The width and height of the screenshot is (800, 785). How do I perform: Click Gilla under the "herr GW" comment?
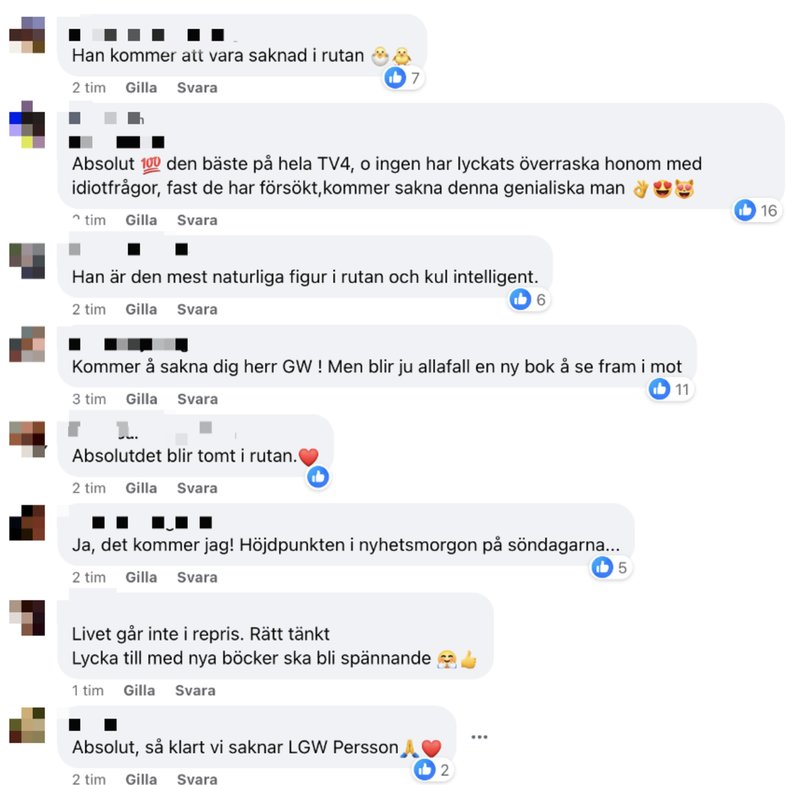(x=142, y=399)
